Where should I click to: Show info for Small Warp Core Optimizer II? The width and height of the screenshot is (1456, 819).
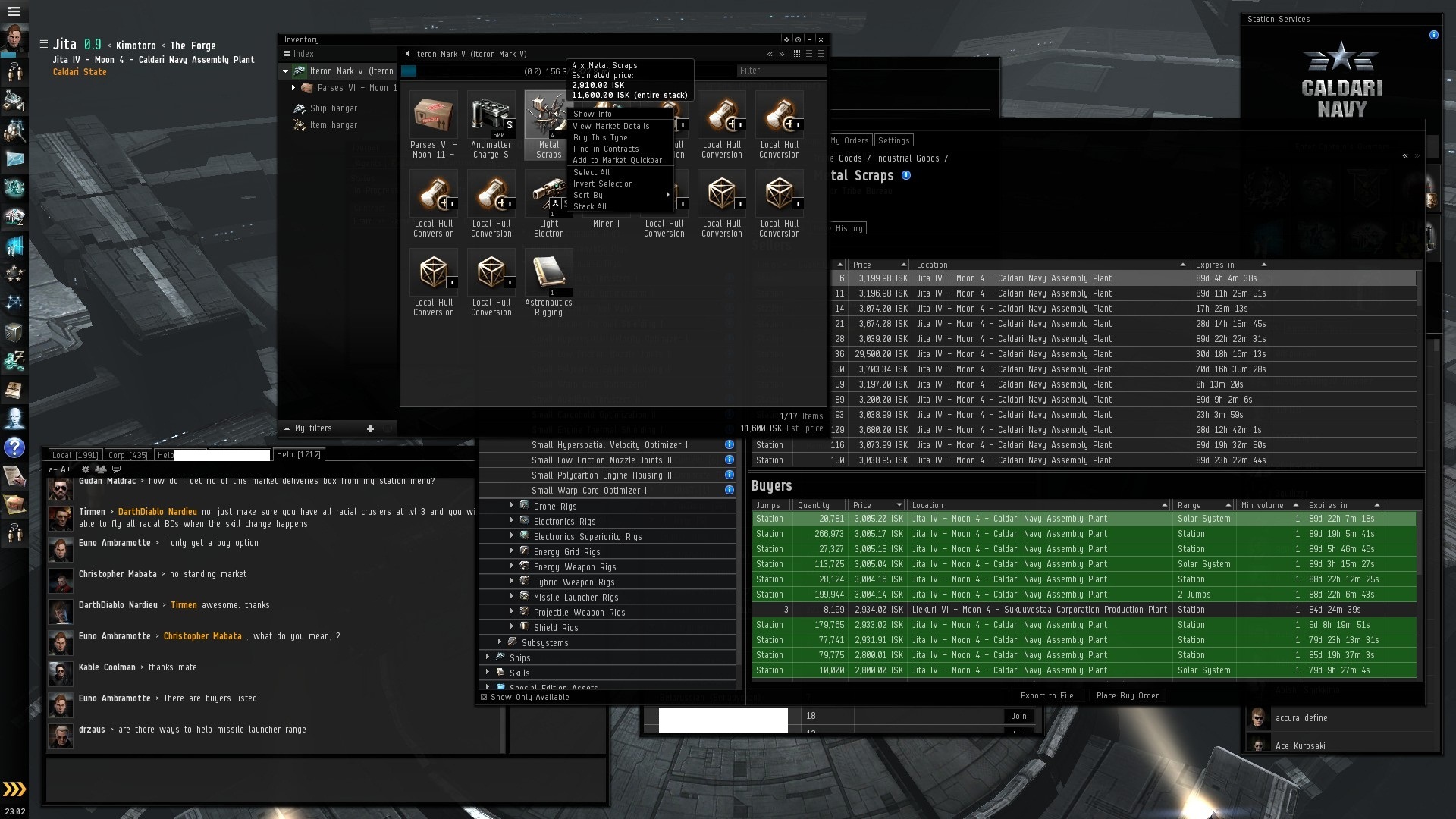[x=729, y=490]
